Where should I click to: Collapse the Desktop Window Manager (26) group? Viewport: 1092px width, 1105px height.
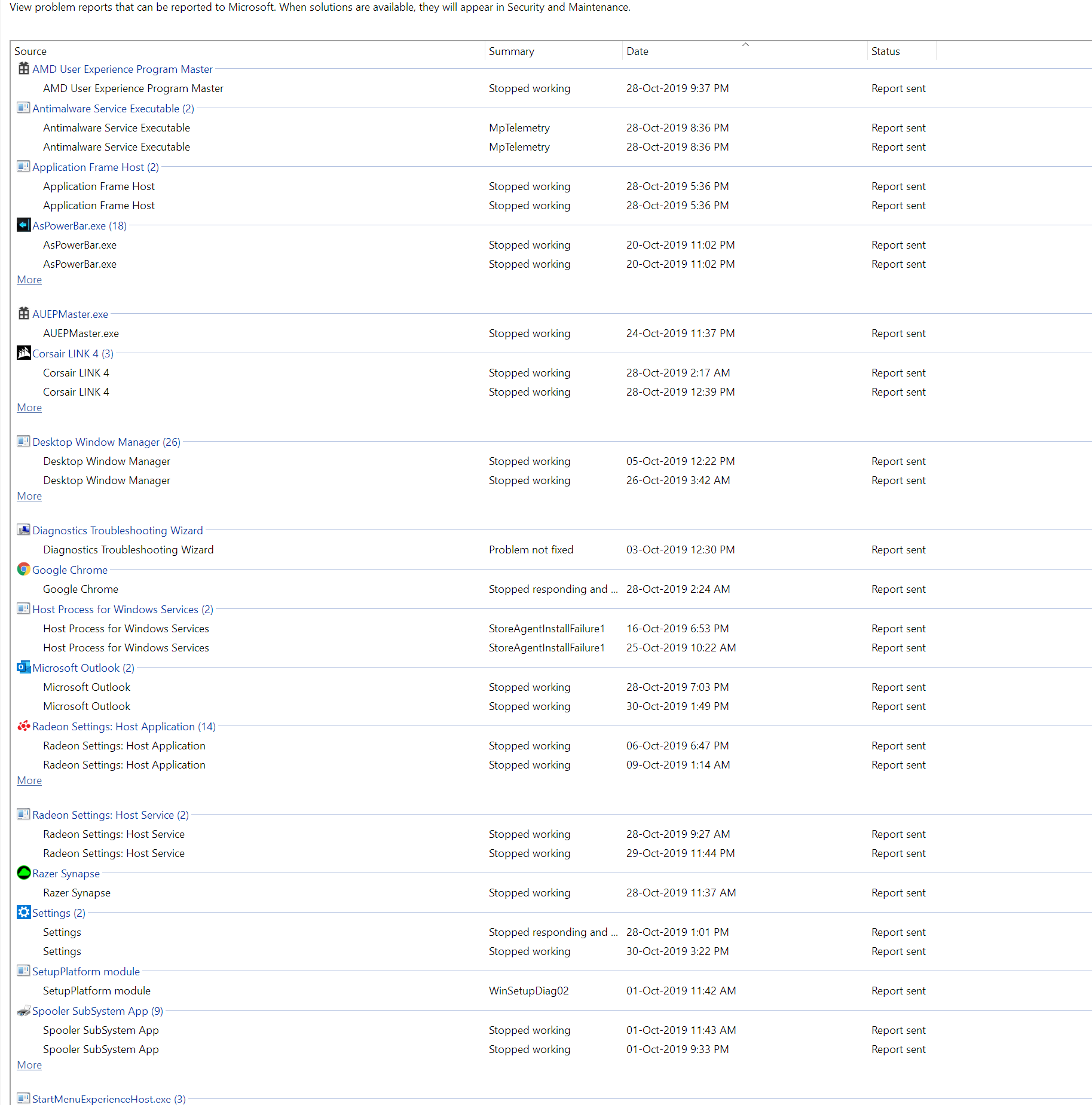106,442
